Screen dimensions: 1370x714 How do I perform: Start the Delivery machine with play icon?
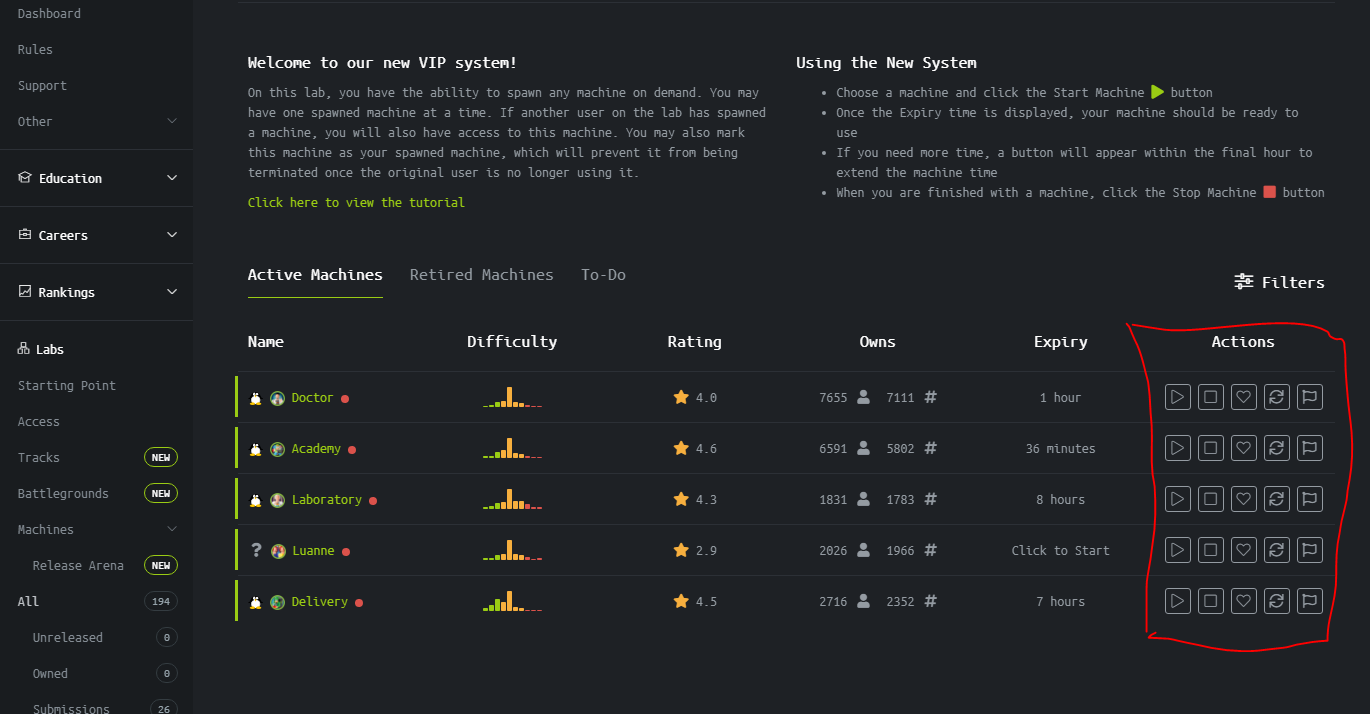coord(1177,601)
